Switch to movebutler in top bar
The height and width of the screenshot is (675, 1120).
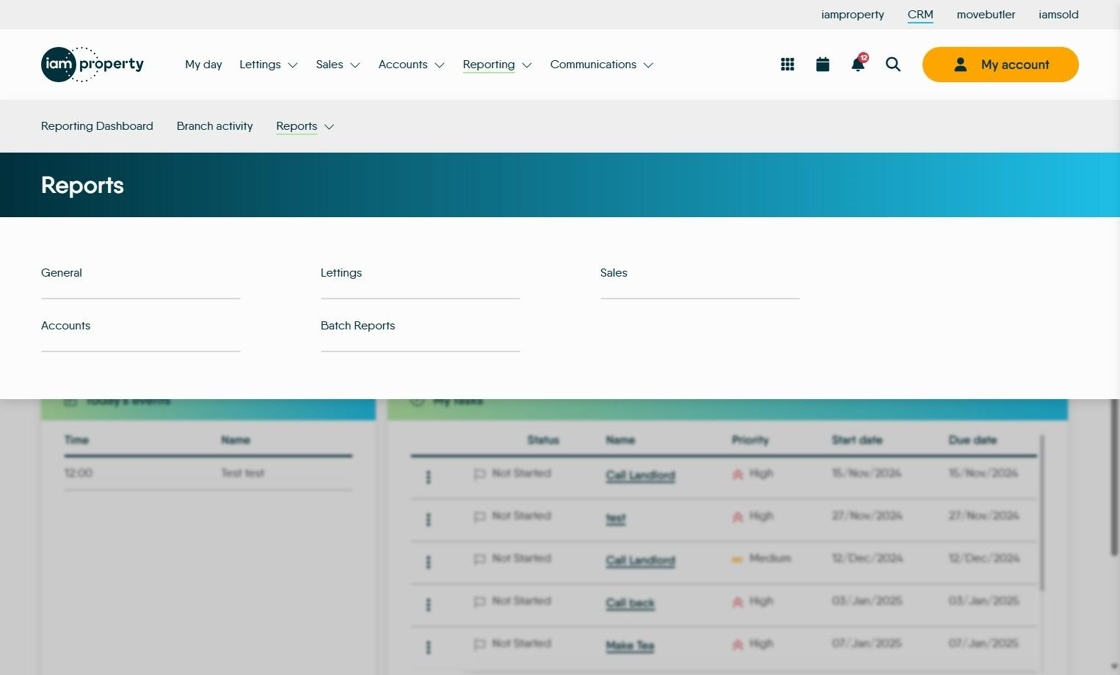(x=986, y=14)
